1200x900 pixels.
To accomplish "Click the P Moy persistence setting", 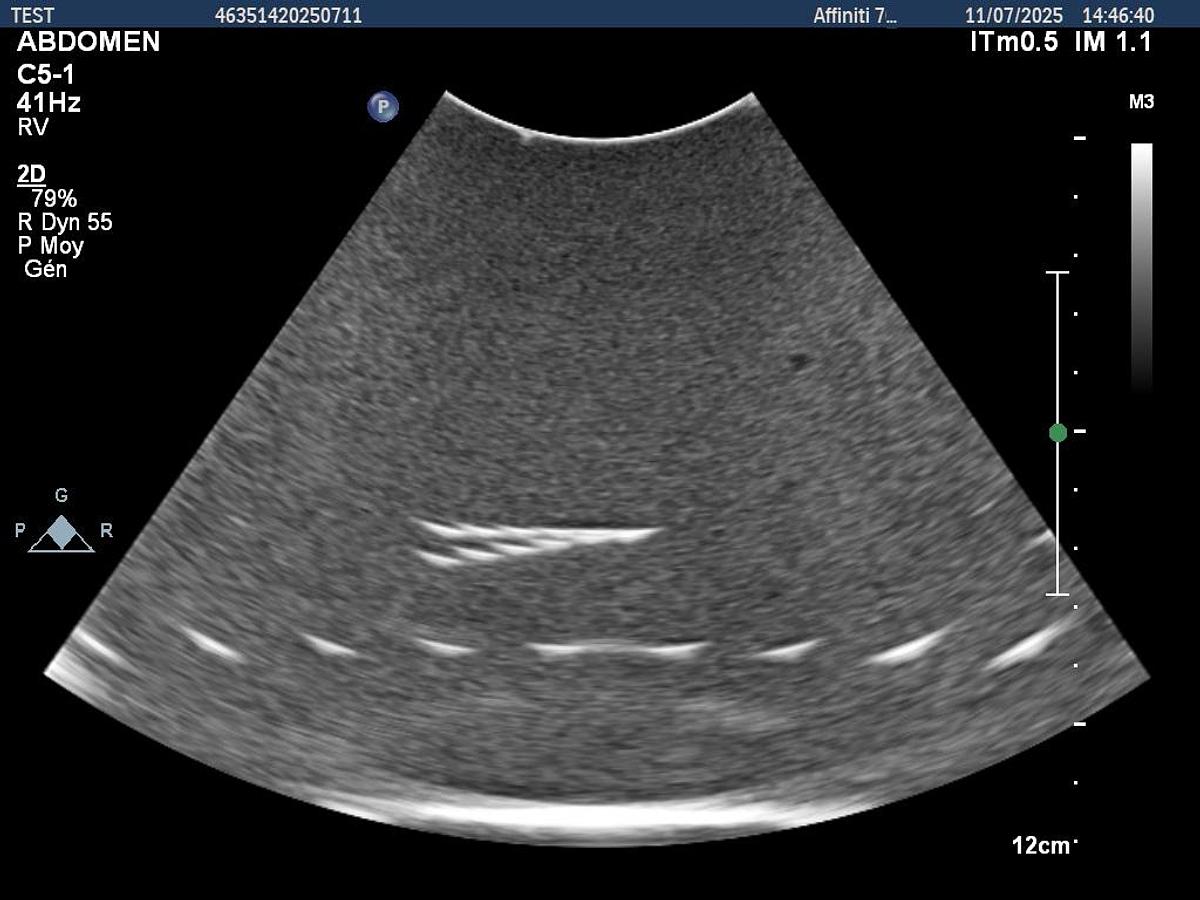I will pos(51,246).
